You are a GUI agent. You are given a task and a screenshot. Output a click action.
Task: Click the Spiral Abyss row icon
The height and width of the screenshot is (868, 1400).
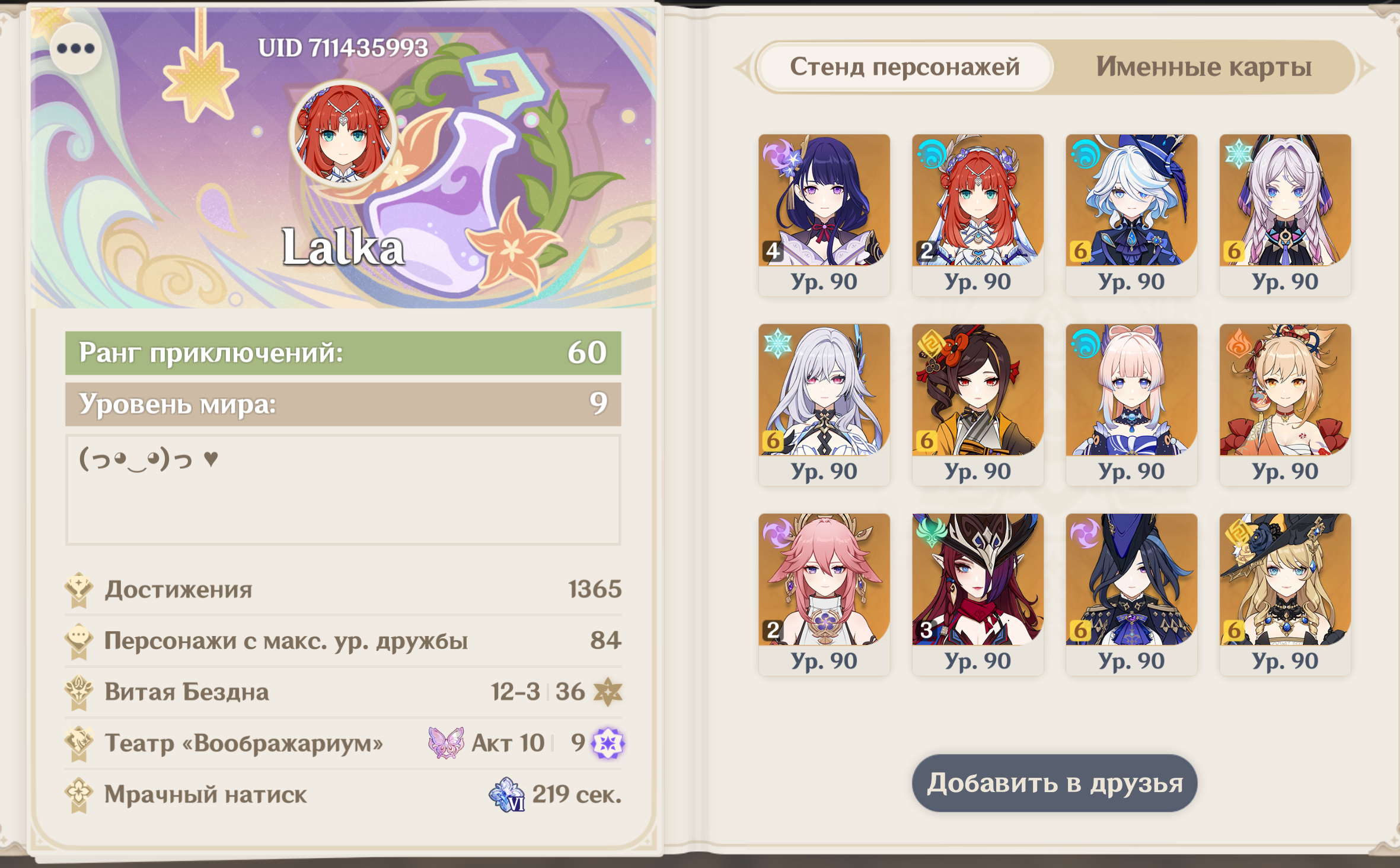point(79,692)
